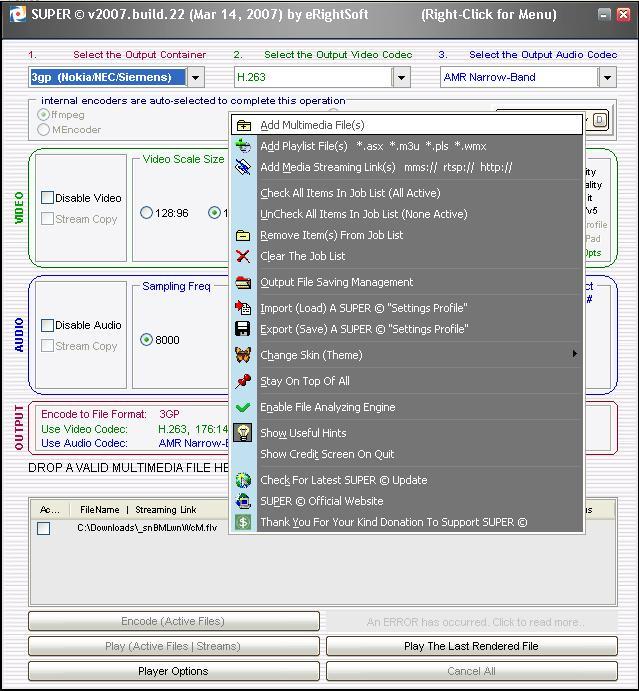This screenshot has width=639, height=691.
Task: Choose Show Useful Hints entry
Action: coord(407,433)
